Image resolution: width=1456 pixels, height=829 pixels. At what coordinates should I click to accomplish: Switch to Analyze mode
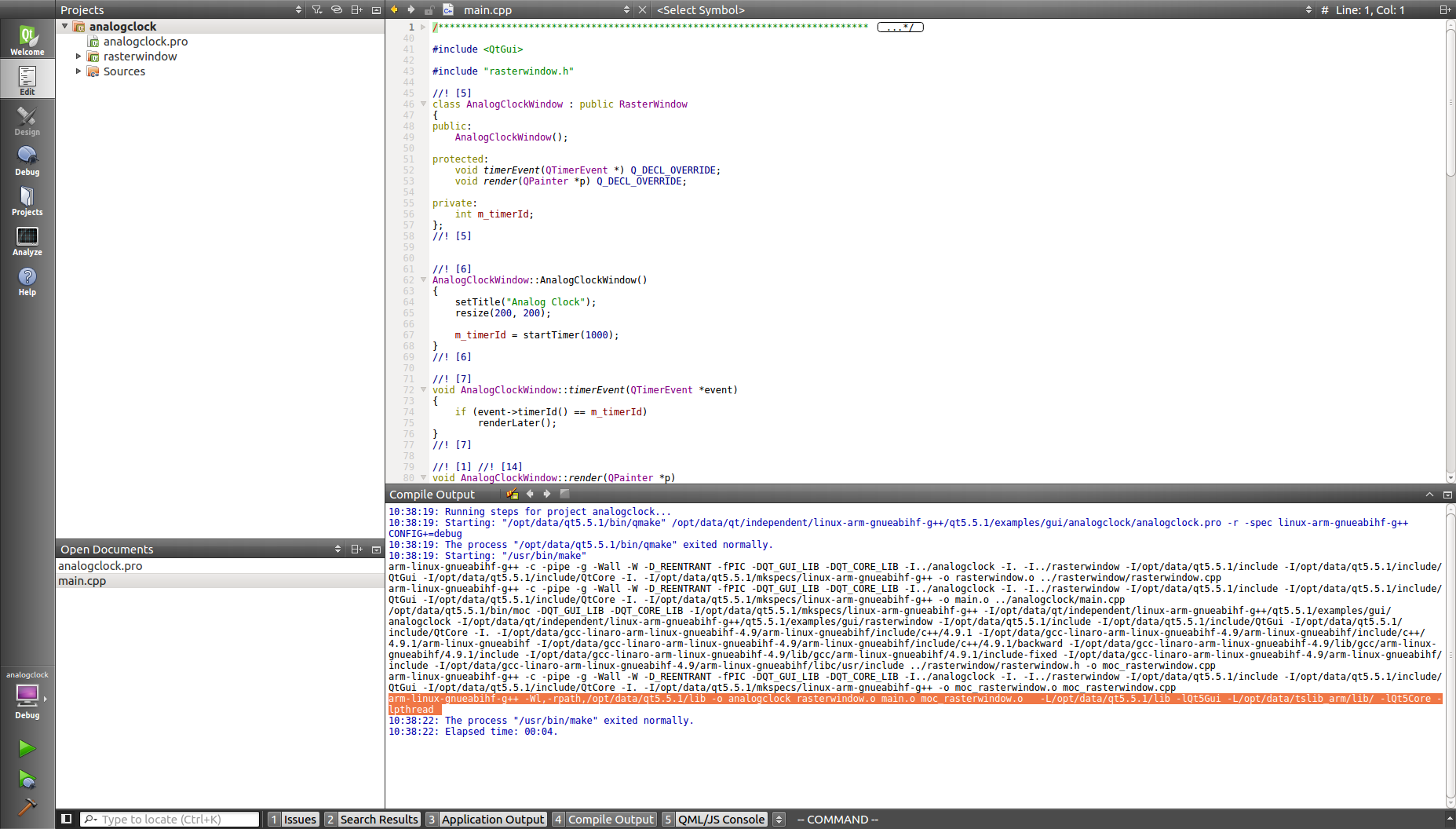[x=27, y=240]
